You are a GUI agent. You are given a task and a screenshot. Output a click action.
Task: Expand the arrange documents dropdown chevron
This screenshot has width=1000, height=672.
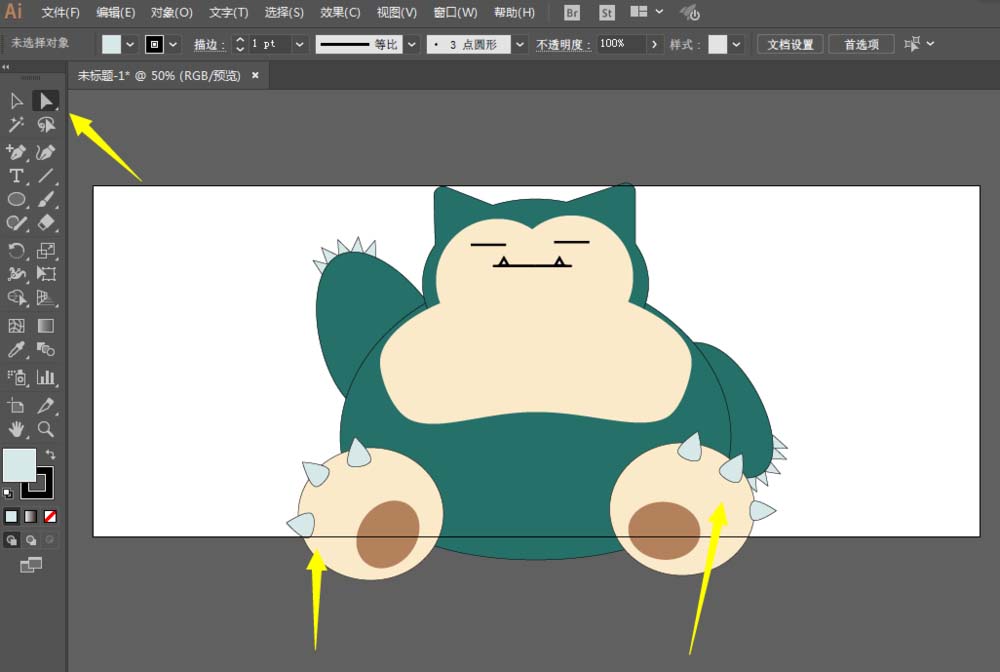pos(659,11)
